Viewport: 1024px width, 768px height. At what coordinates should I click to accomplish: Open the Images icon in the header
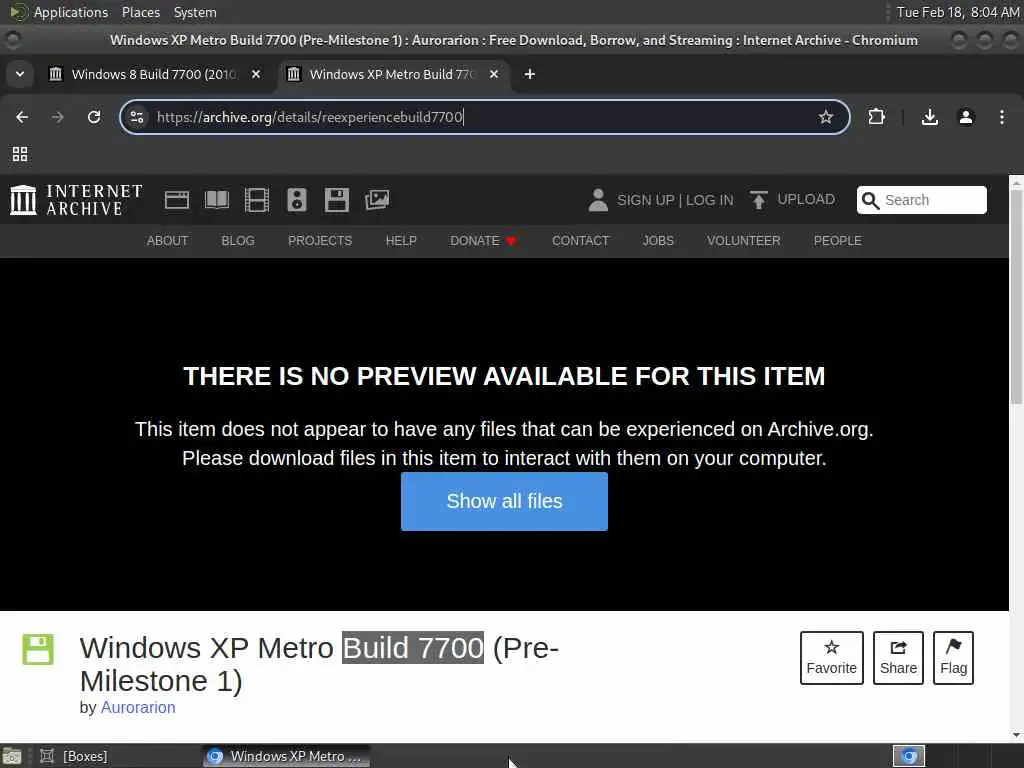click(x=377, y=200)
